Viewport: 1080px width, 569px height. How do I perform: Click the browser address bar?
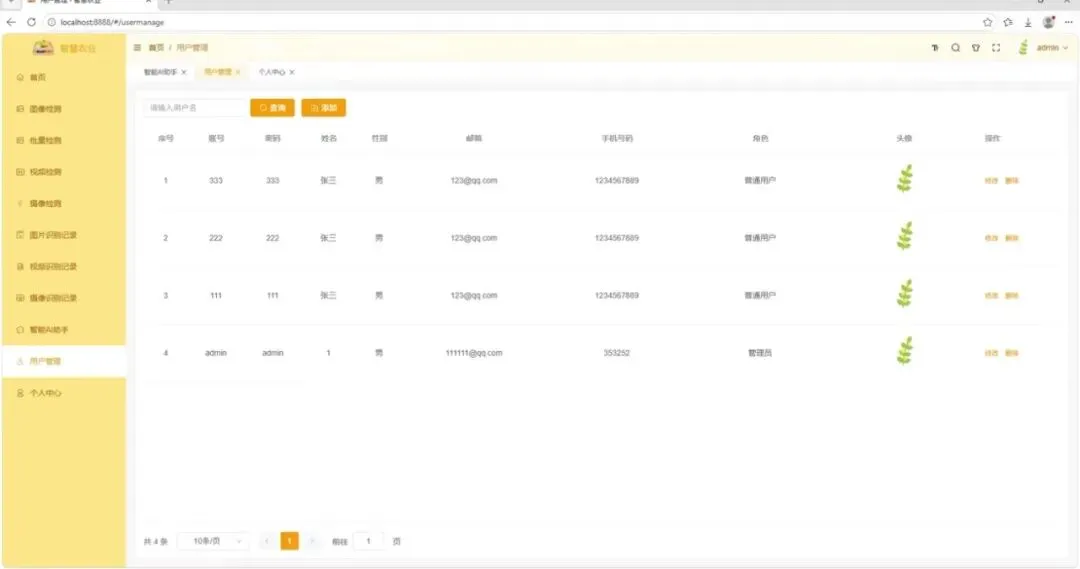tap(510, 22)
